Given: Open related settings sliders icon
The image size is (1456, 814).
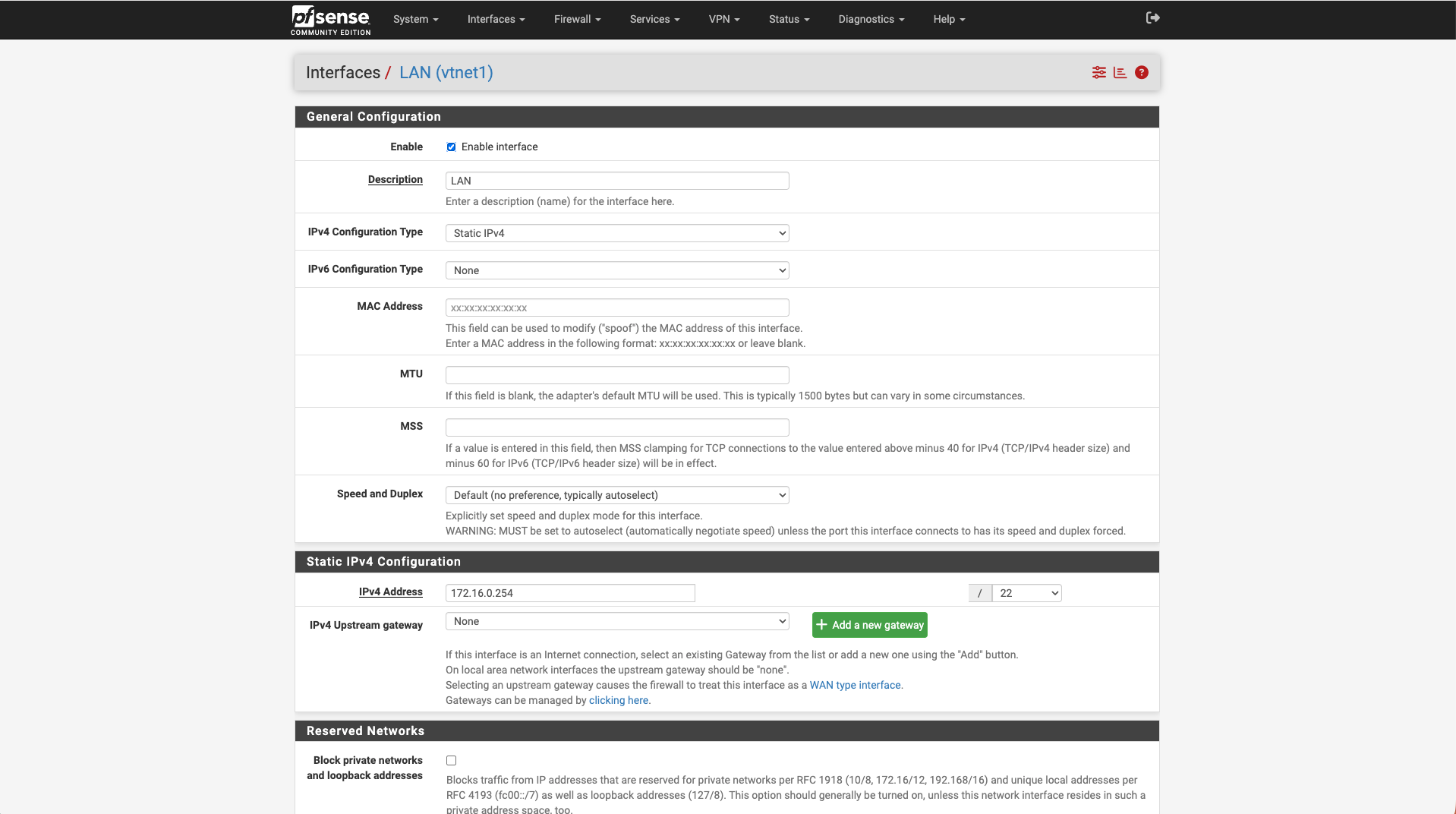Looking at the screenshot, I should click(x=1098, y=73).
